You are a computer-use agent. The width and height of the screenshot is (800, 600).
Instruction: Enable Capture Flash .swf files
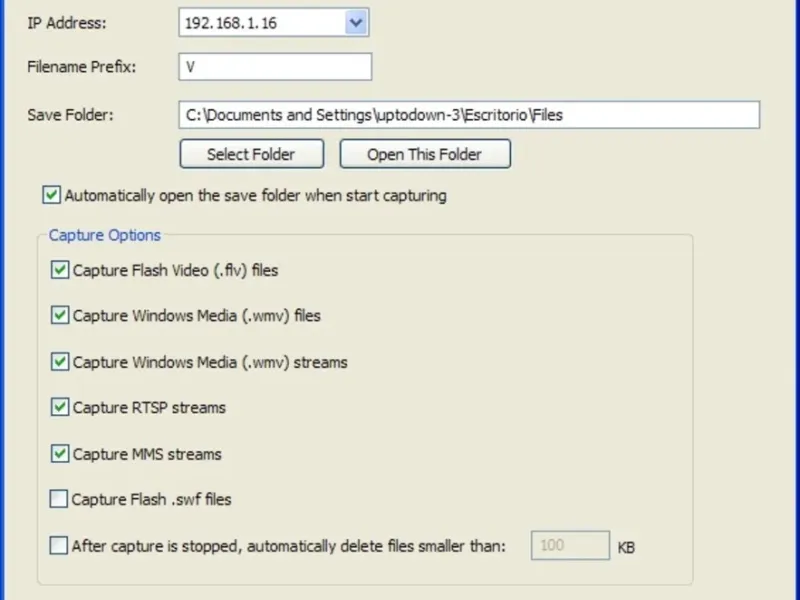[59, 499]
